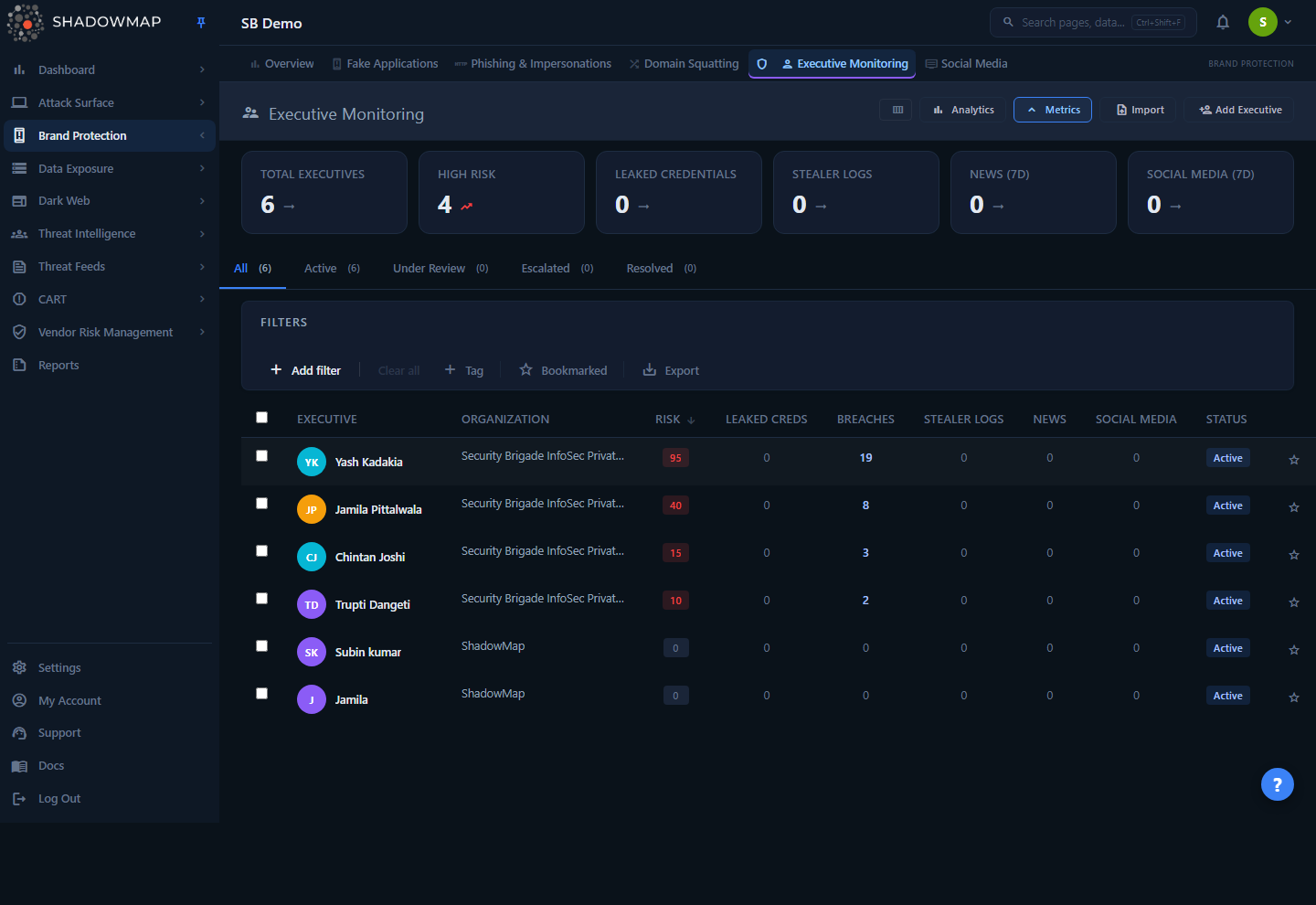Export the executives list
The height and width of the screenshot is (905, 1316).
(x=671, y=370)
